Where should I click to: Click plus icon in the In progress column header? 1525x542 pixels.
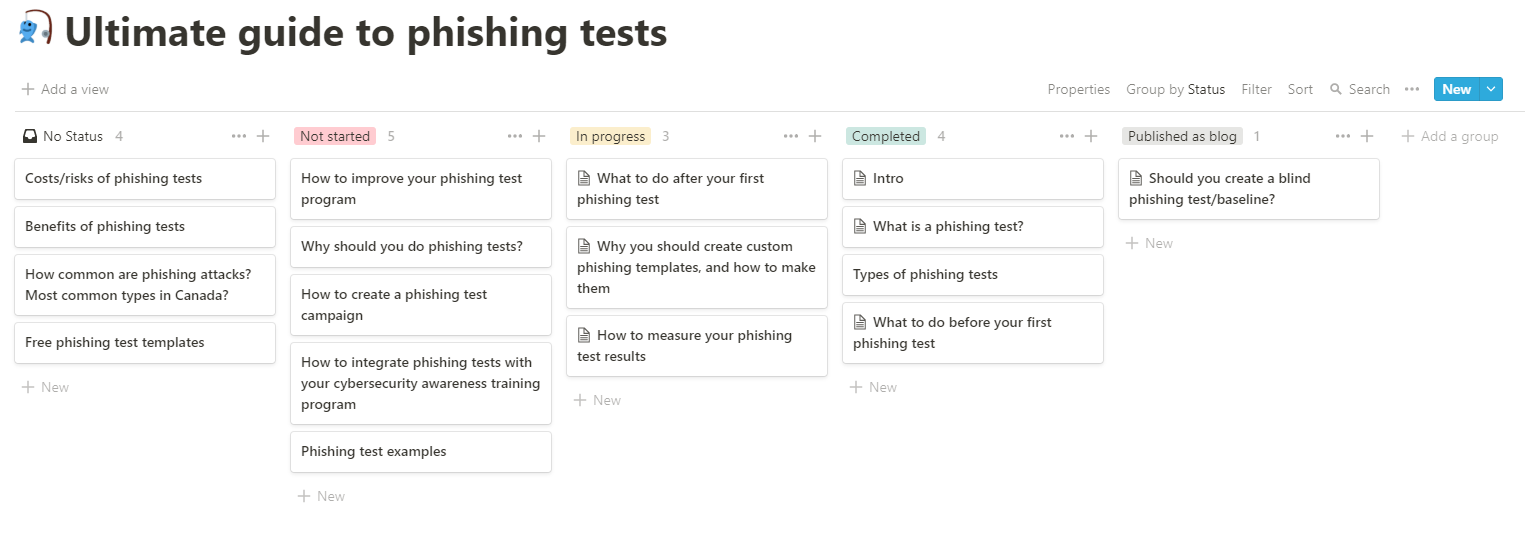[x=815, y=136]
